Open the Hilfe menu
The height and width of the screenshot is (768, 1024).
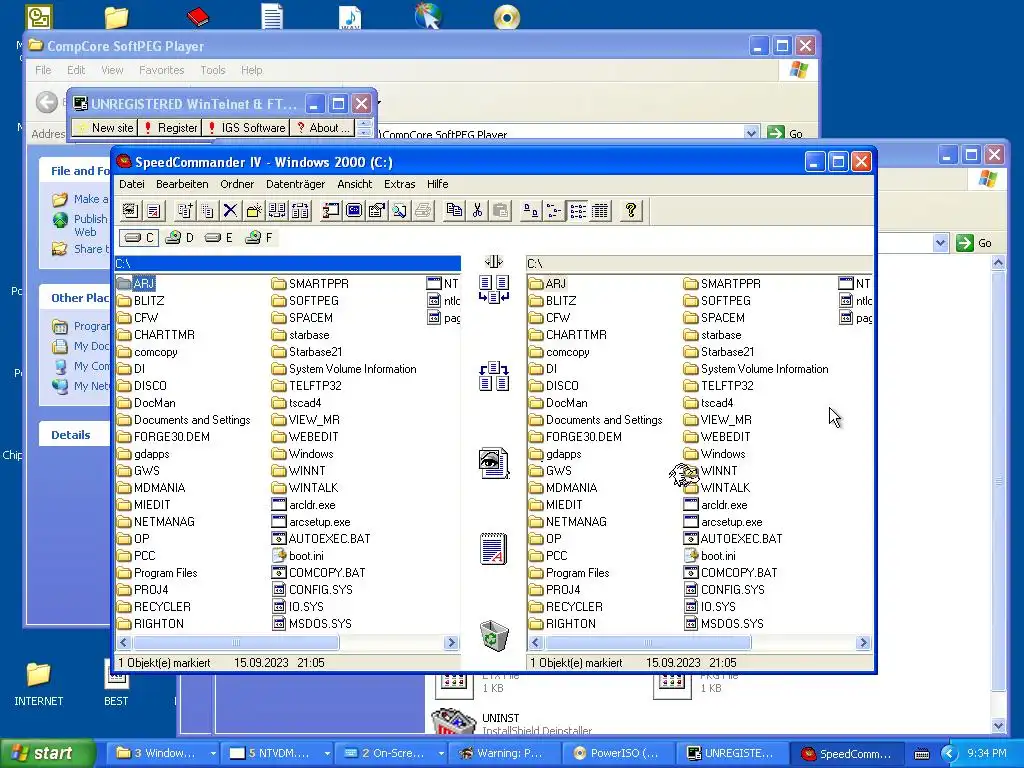point(438,184)
